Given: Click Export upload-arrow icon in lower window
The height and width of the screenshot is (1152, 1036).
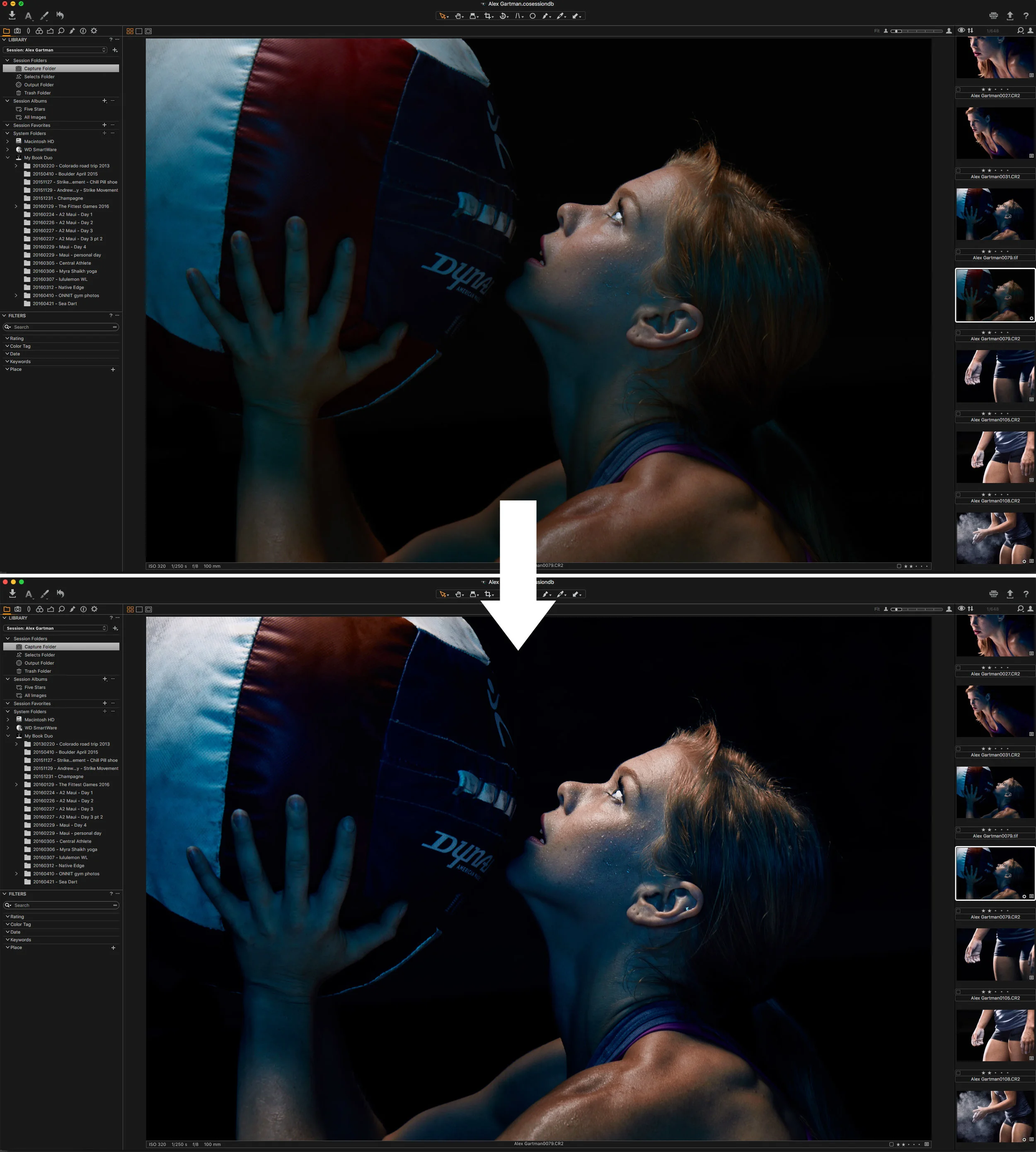Looking at the screenshot, I should pos(1010,594).
